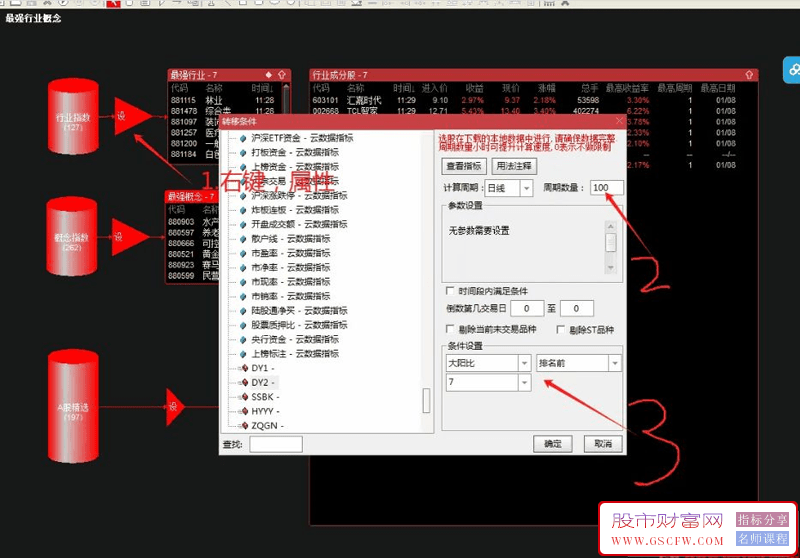Confirm with the 确定 button
This screenshot has height=558, width=800.
(x=553, y=444)
